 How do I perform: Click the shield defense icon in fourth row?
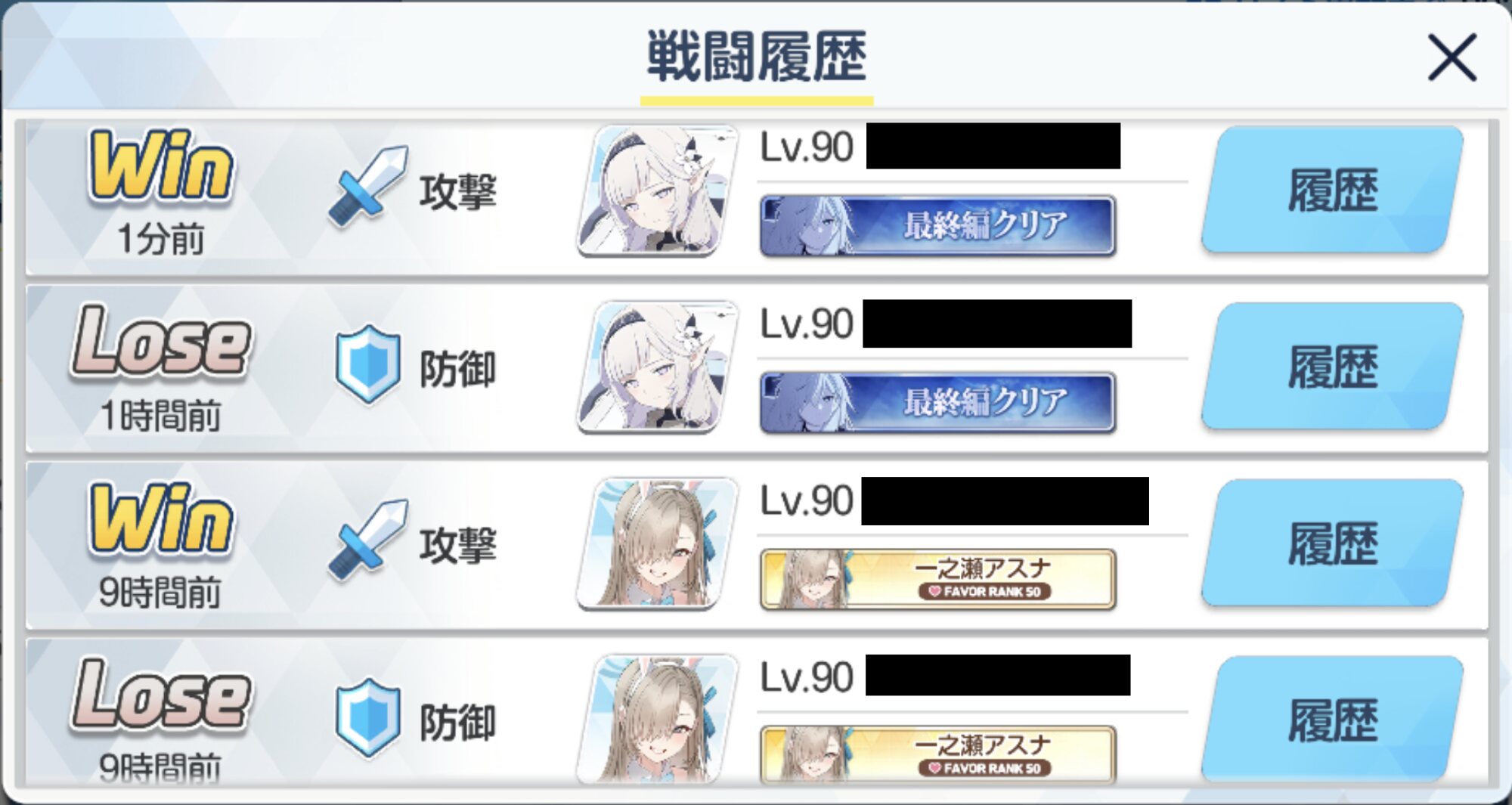coord(368,718)
